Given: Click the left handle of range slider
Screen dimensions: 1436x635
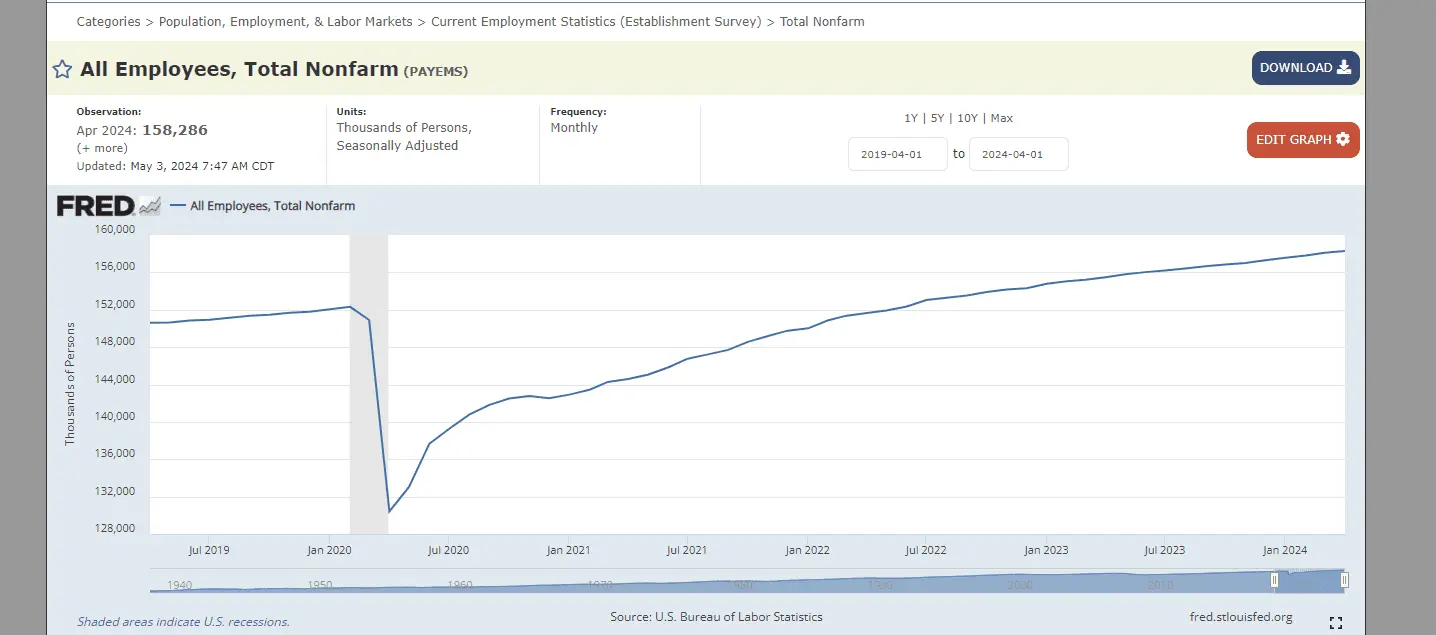Looking at the screenshot, I should (1274, 580).
